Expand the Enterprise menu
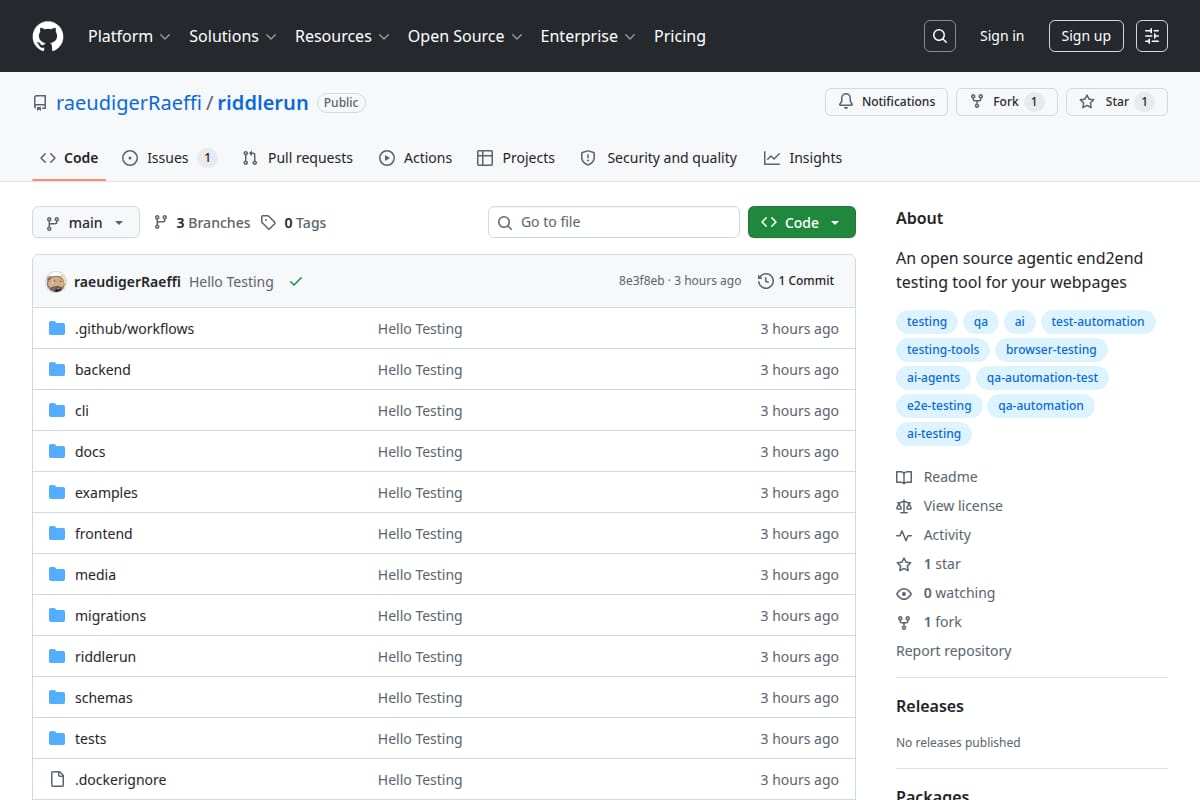 tap(588, 36)
